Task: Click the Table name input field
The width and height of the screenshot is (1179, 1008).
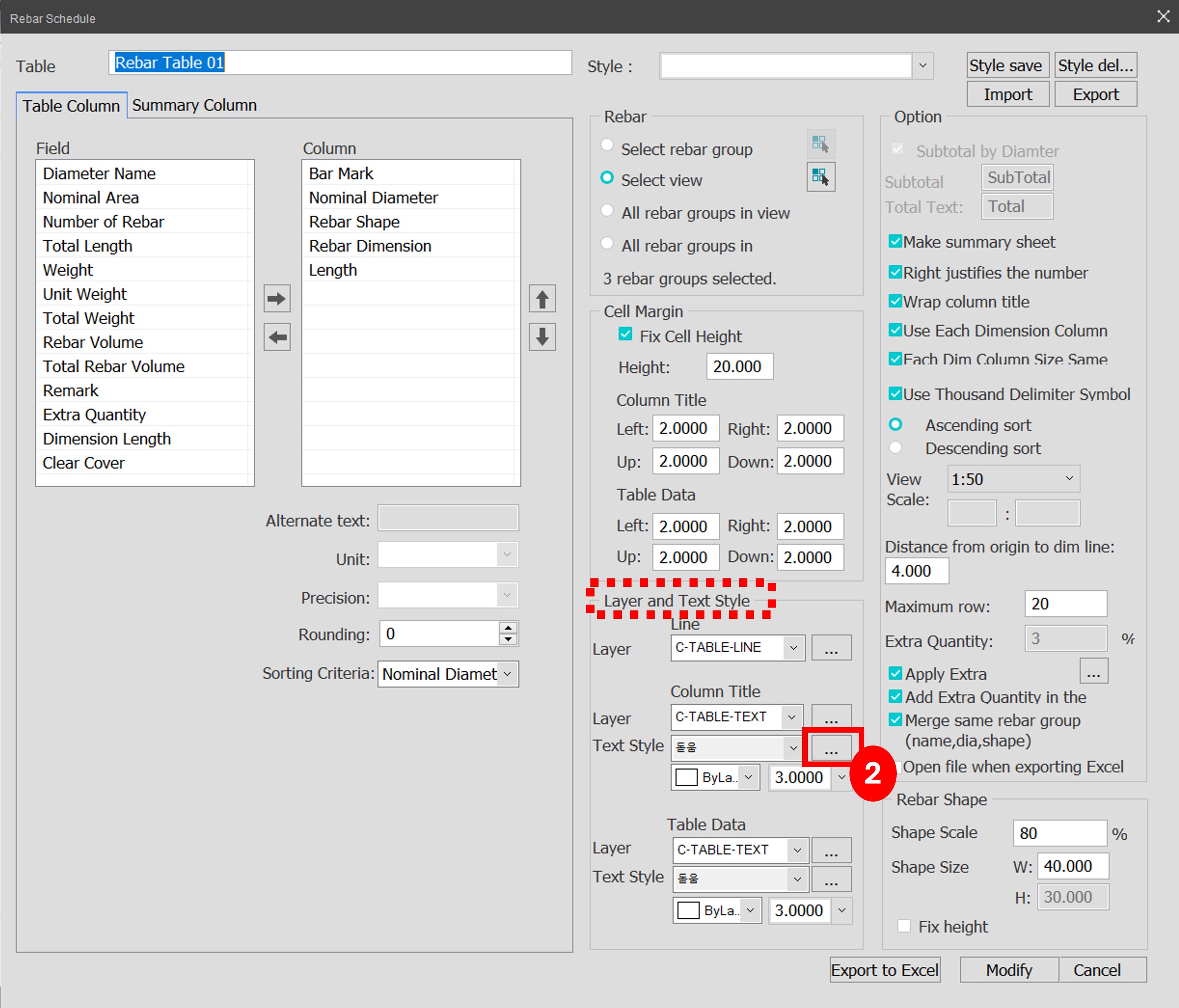Action: coord(340,63)
